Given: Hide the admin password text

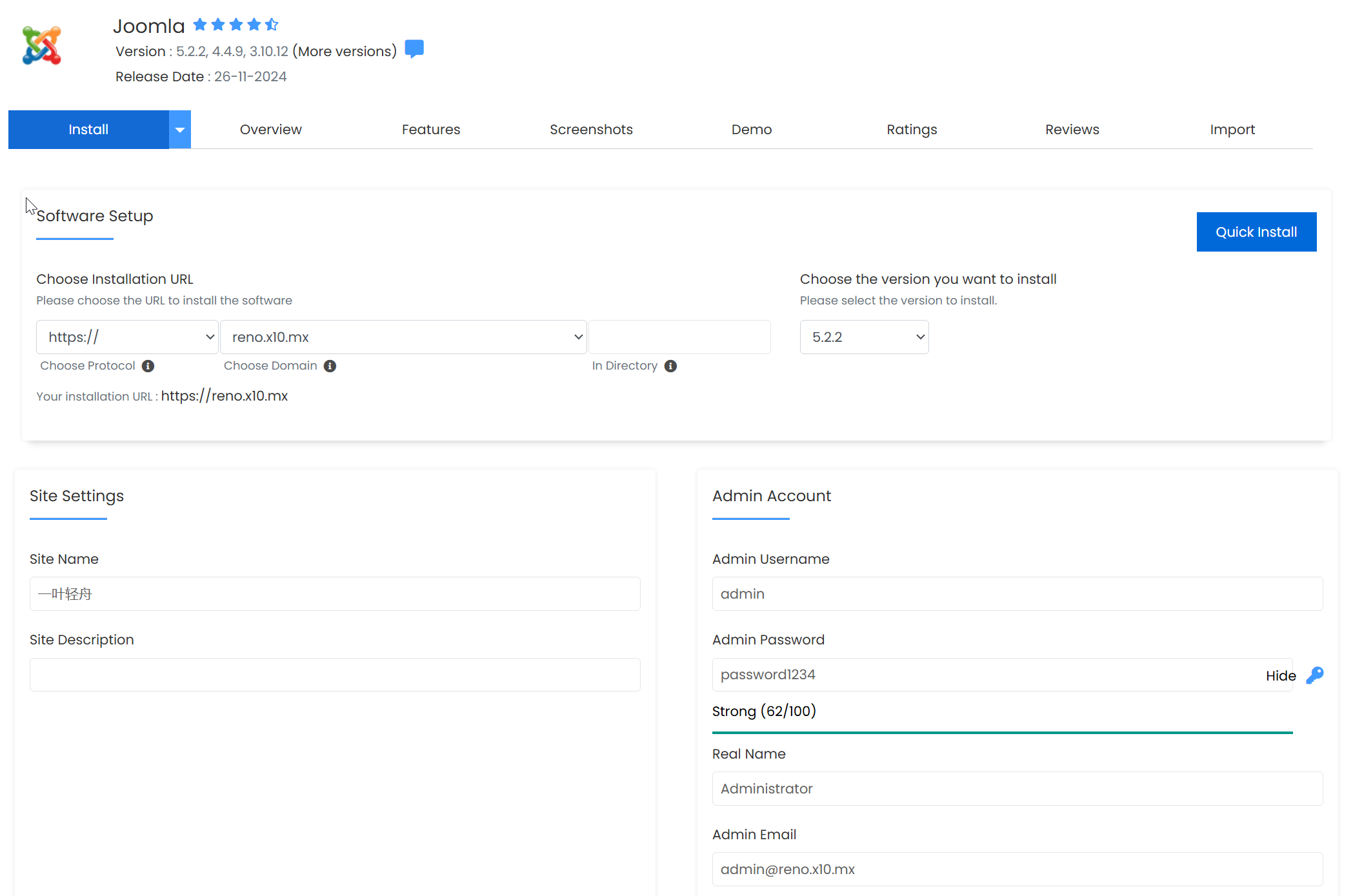Looking at the screenshot, I should coord(1280,675).
